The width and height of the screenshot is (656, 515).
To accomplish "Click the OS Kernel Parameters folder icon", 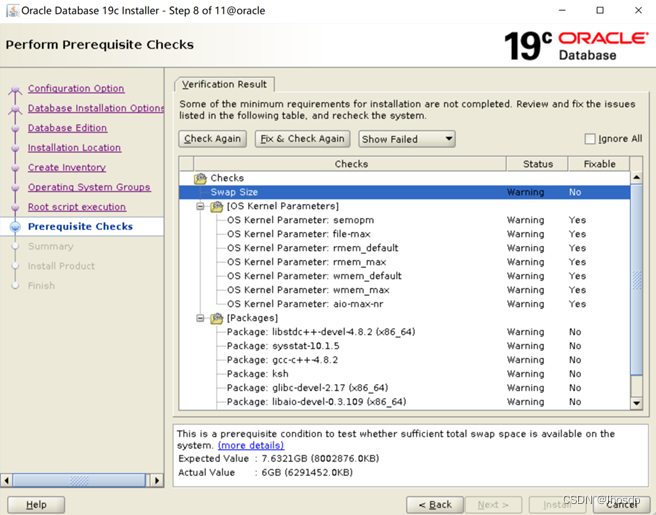I will click(x=217, y=206).
